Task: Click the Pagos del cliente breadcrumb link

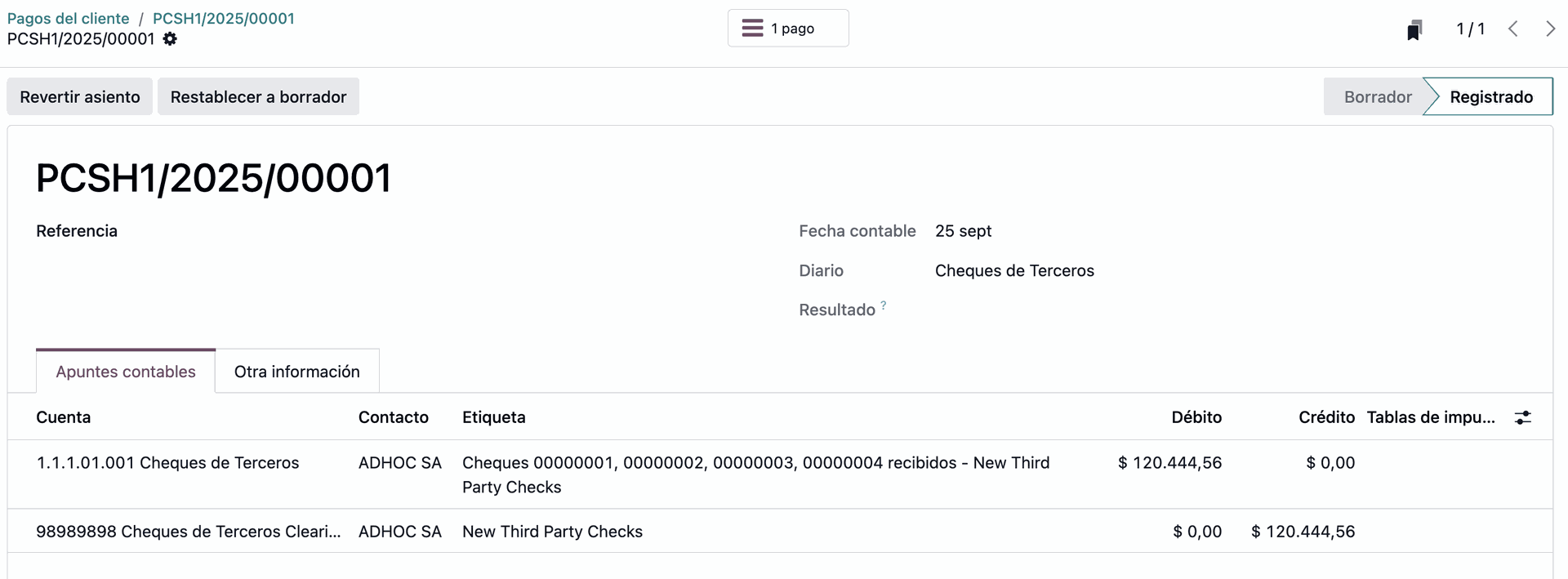Action: 69,18
